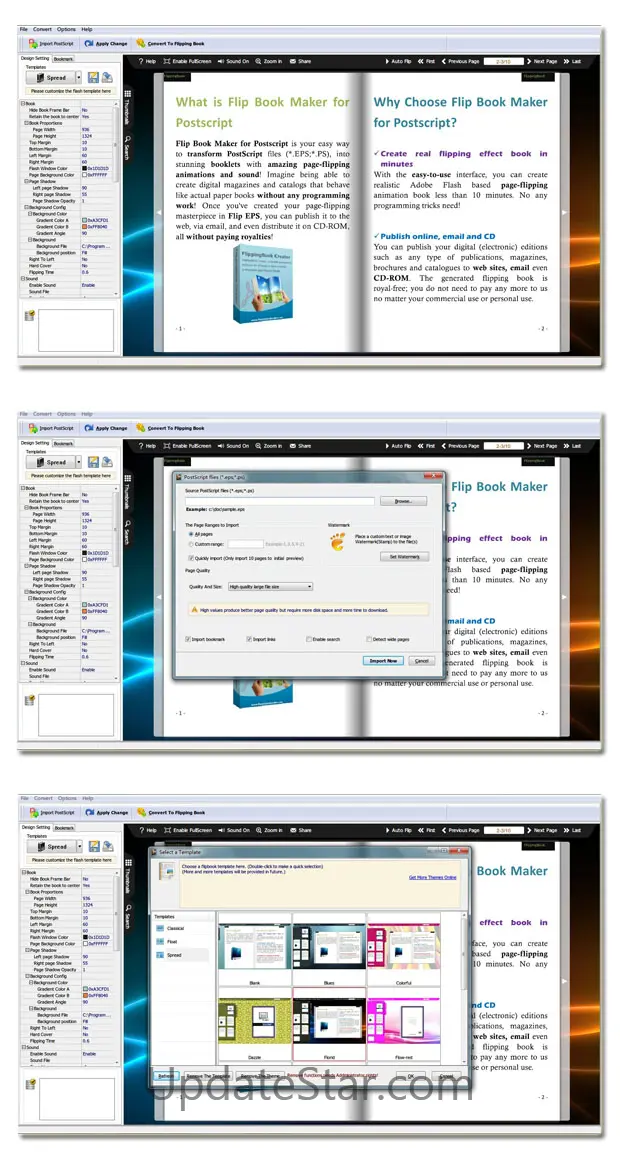Click Share icon in top screenshot viewer bar
Image resolution: width=620 pixels, height=1170 pixels.
[293, 61]
